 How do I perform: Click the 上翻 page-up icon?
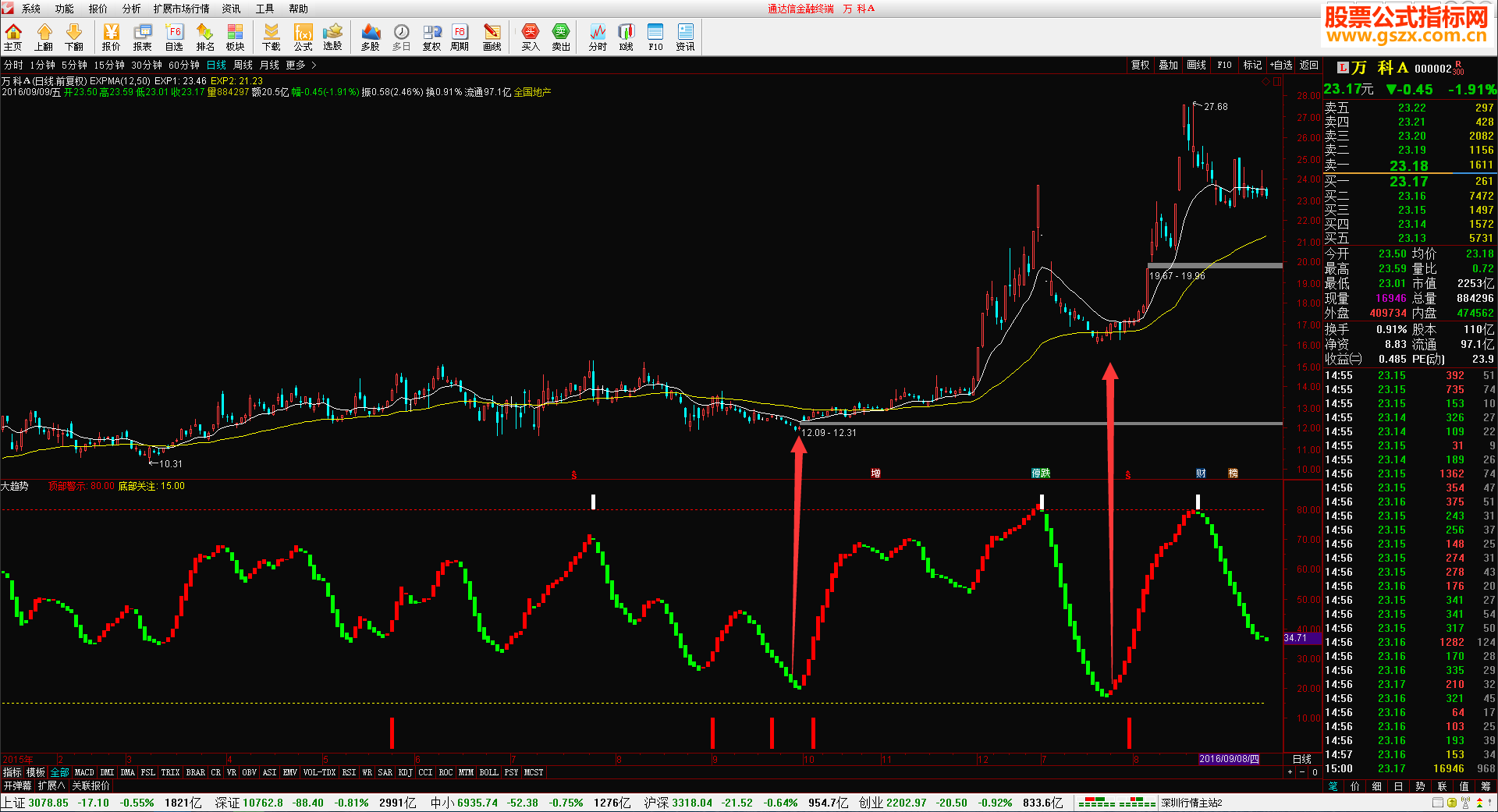(x=44, y=37)
